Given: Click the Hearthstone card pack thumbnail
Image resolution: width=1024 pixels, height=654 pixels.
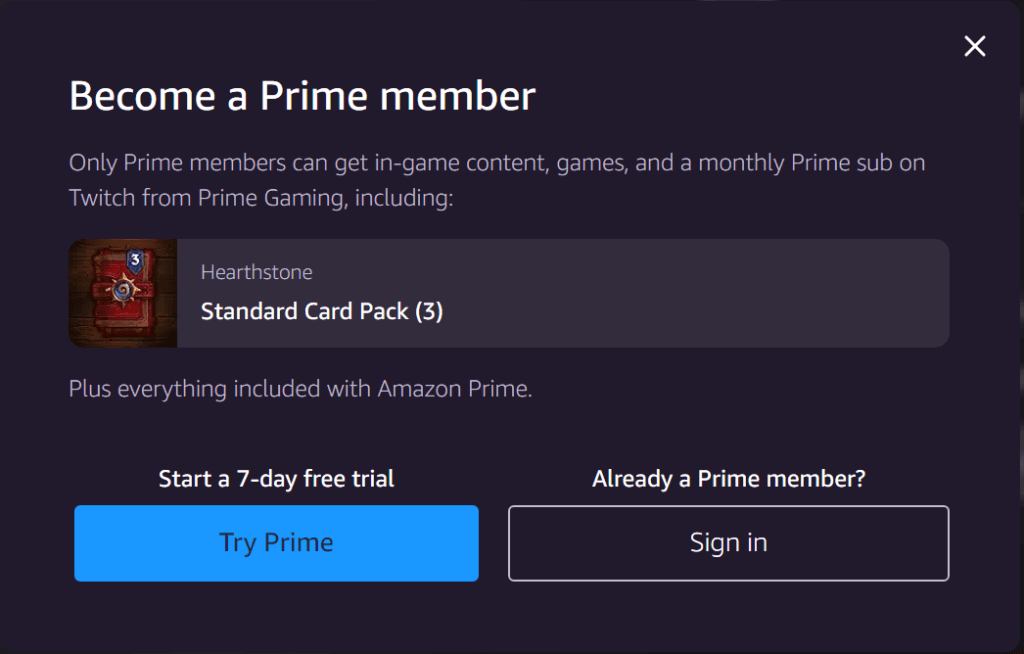Looking at the screenshot, I should click(x=122, y=293).
